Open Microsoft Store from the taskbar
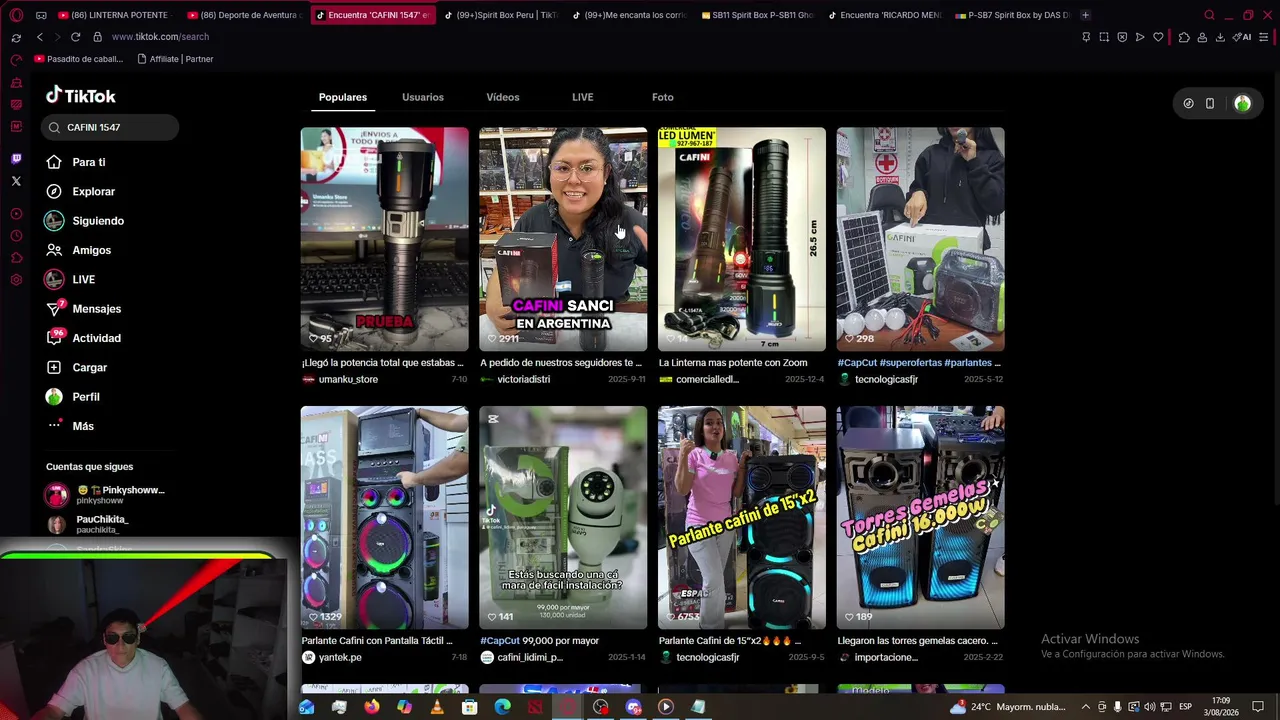The width and height of the screenshot is (1280, 720). (469, 707)
